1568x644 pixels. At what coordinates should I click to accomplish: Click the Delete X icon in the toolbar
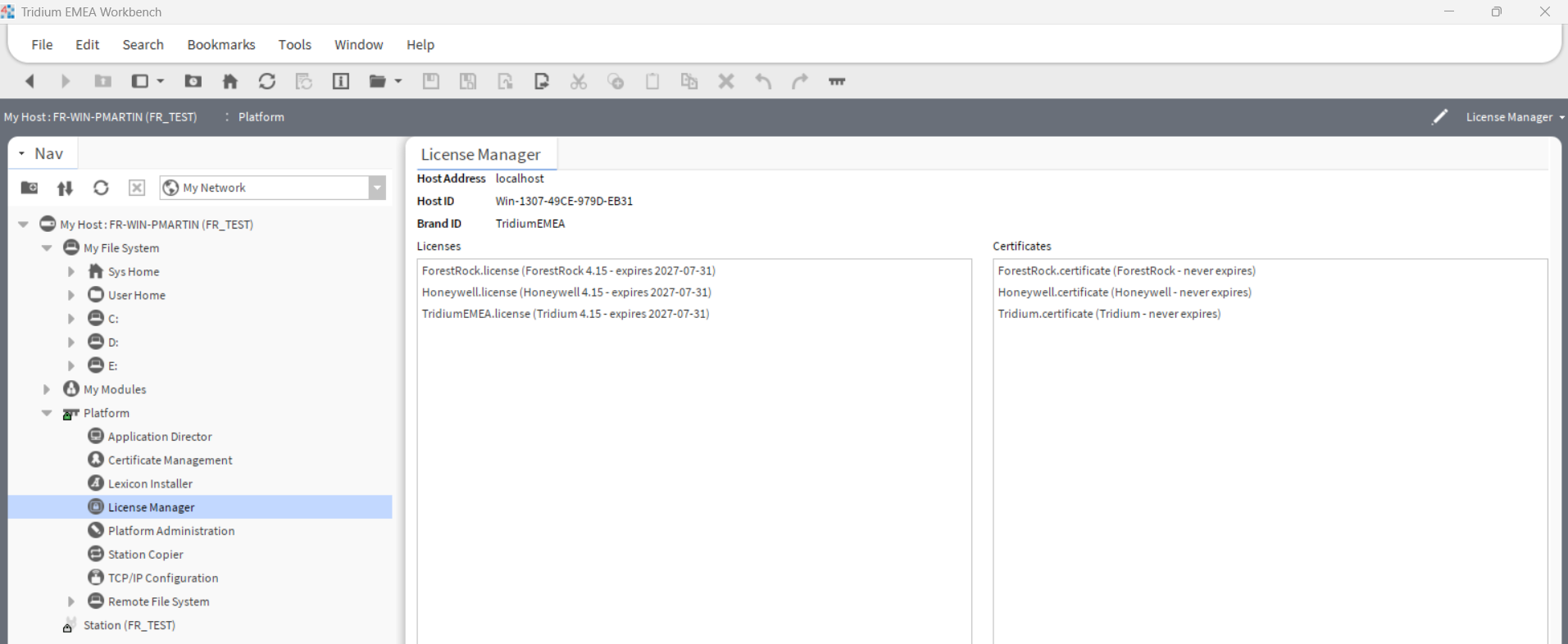(x=726, y=81)
